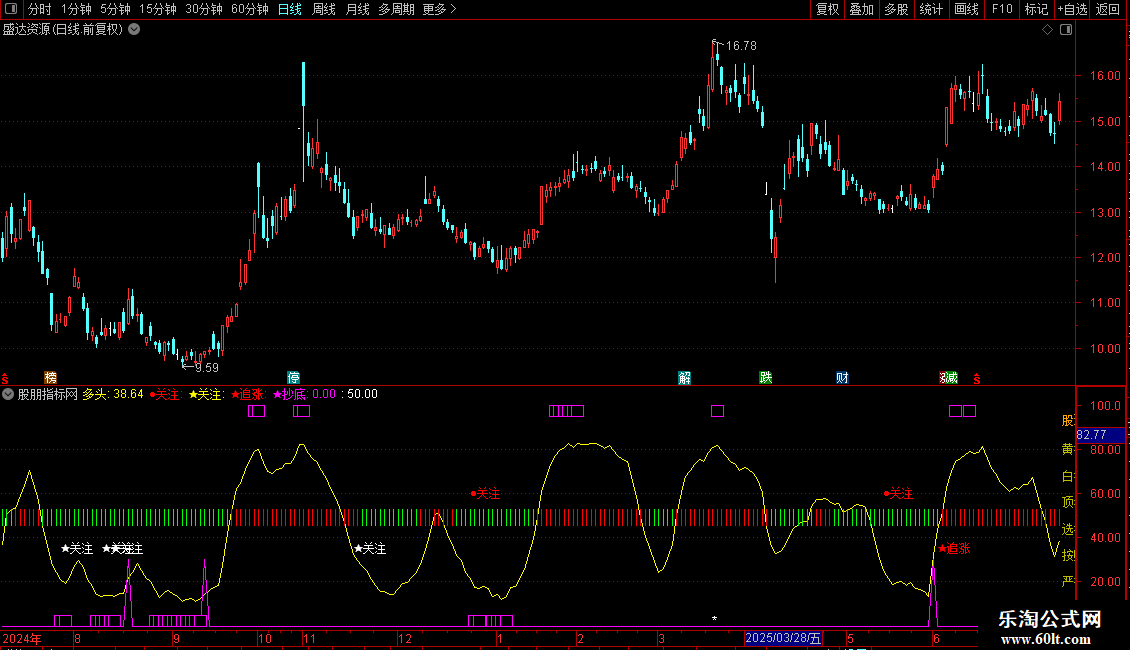Expand the 股朋指标网 indicator dropdown
Screen dimensions: 1130x650
(9, 394)
